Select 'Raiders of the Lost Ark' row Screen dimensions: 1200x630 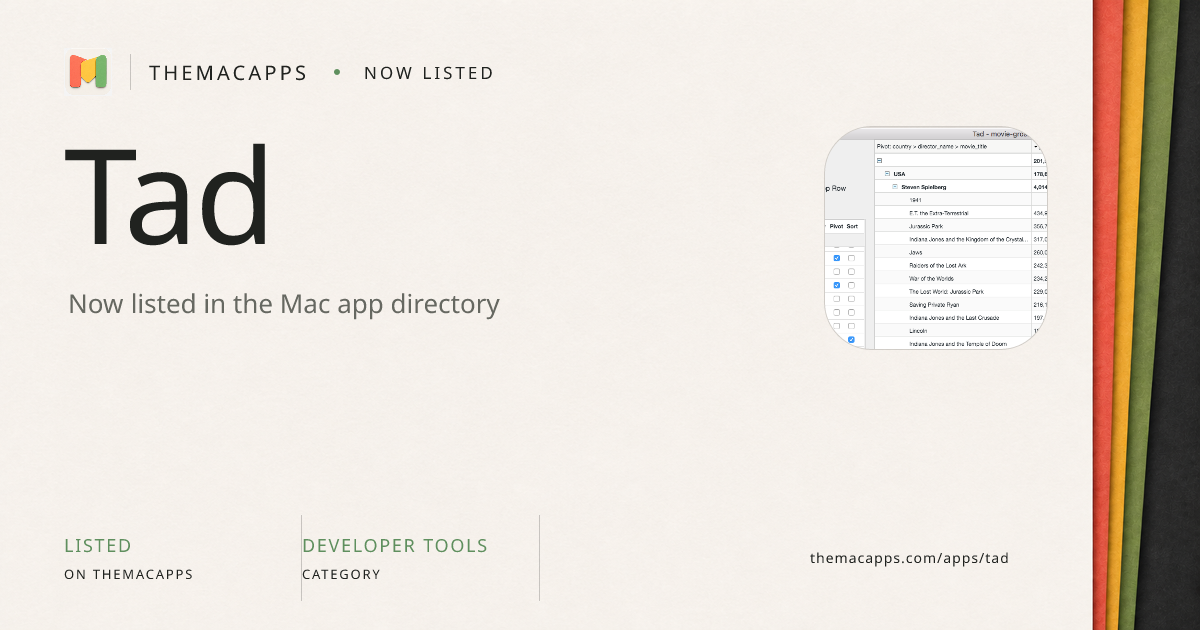point(939,265)
